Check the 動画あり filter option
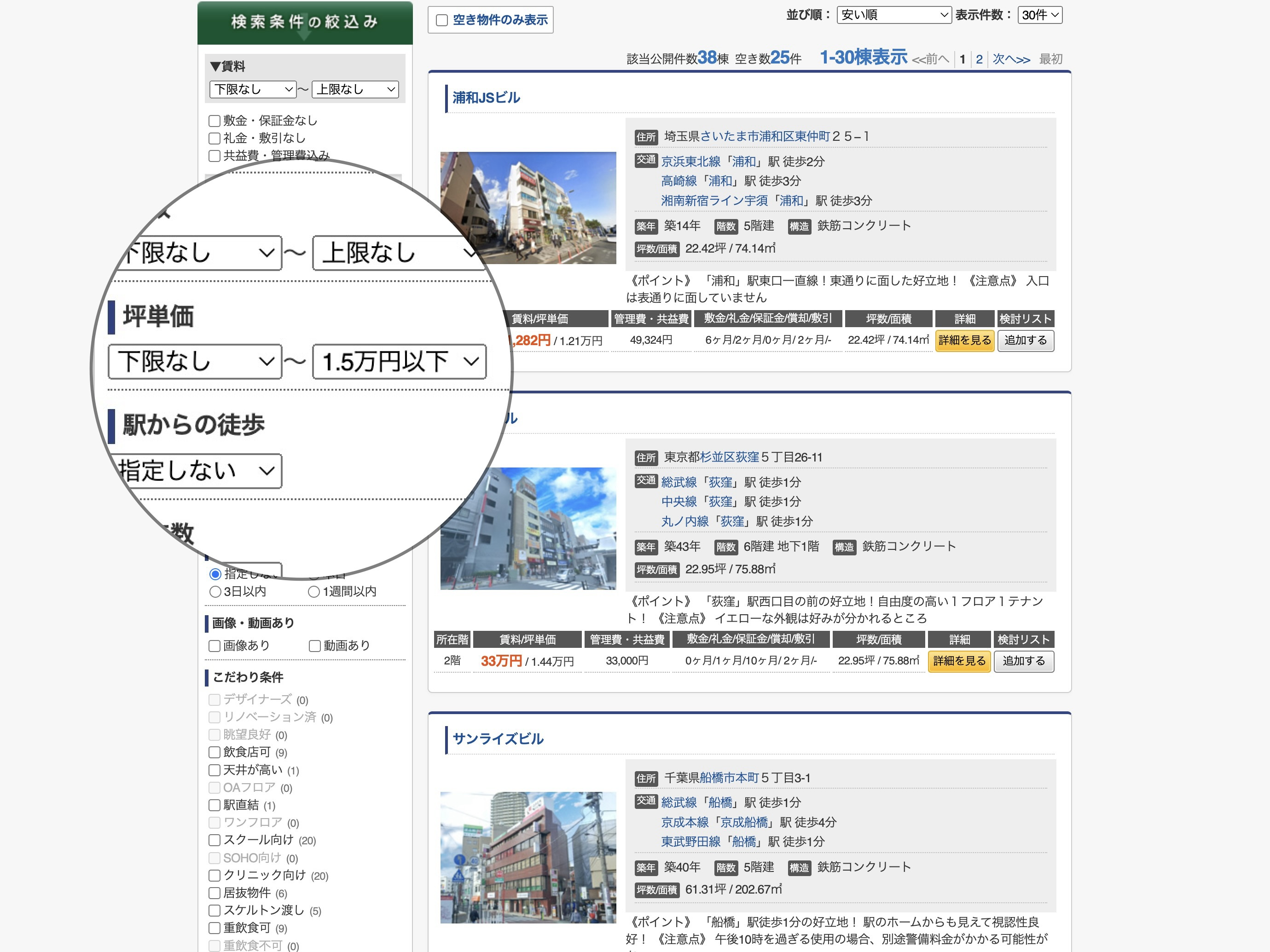This screenshot has width=1270, height=952. 315,645
